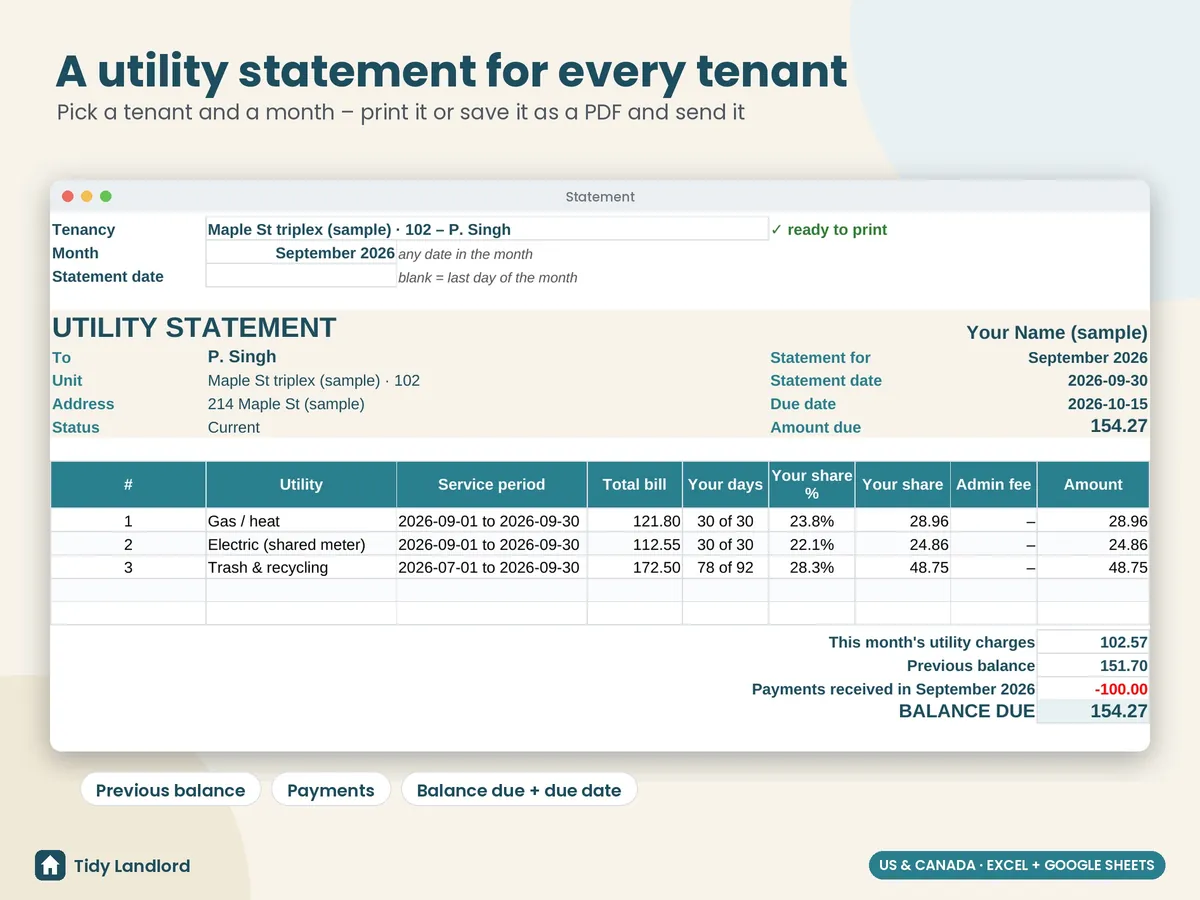Image resolution: width=1200 pixels, height=900 pixels.
Task: Click the 'US & CANADA · EXCEL + GOOGLE SHEETS' badge
Action: coord(1017,865)
